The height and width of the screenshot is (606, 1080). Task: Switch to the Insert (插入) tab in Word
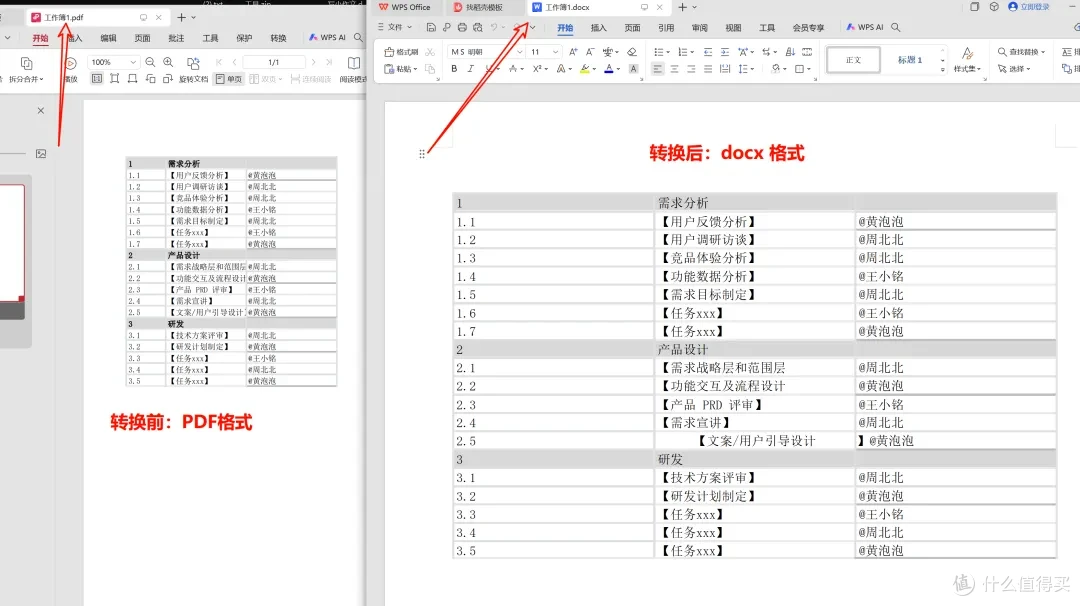pyautogui.click(x=599, y=28)
